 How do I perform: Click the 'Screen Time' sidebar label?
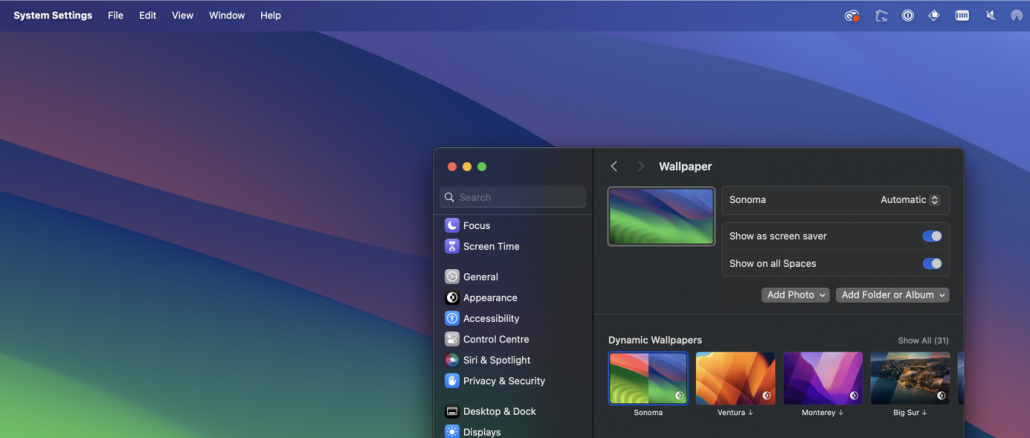coord(491,246)
